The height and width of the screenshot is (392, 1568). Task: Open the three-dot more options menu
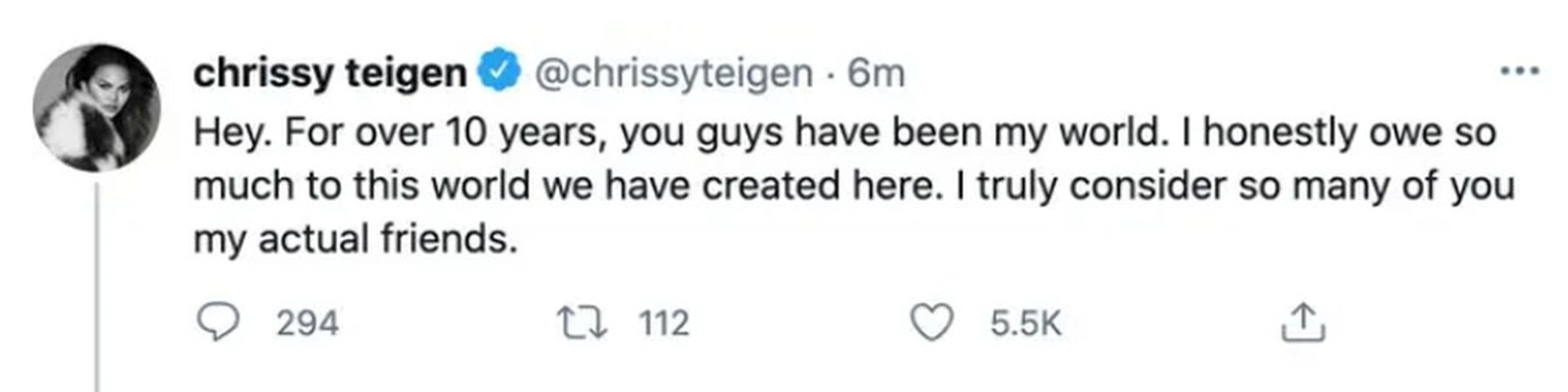tap(1519, 72)
